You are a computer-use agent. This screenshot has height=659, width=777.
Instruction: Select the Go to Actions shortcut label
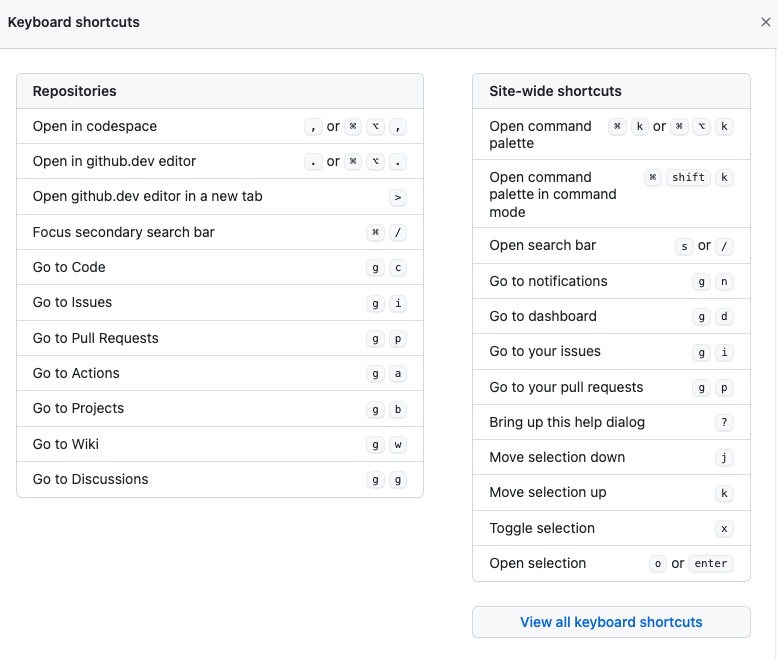[x=76, y=373]
